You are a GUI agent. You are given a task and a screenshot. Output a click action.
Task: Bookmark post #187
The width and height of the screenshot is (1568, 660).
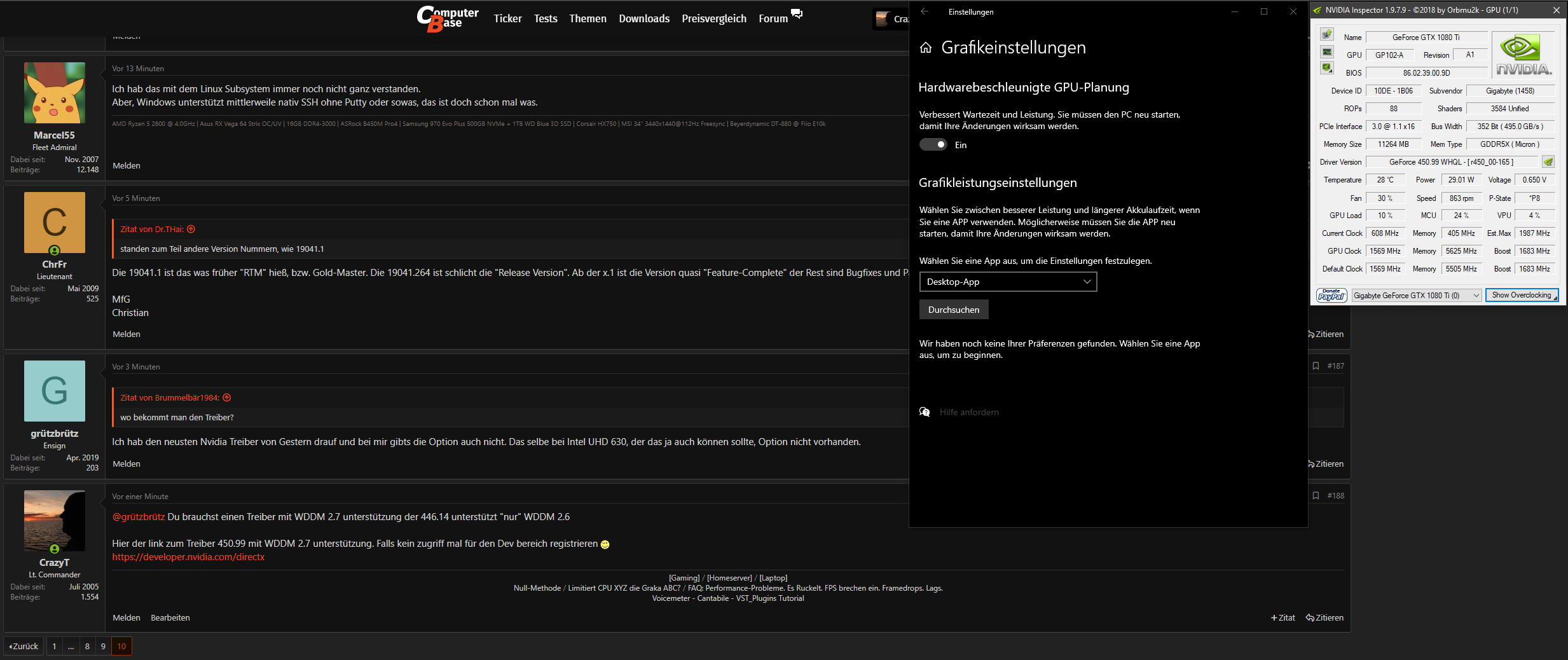click(1316, 366)
